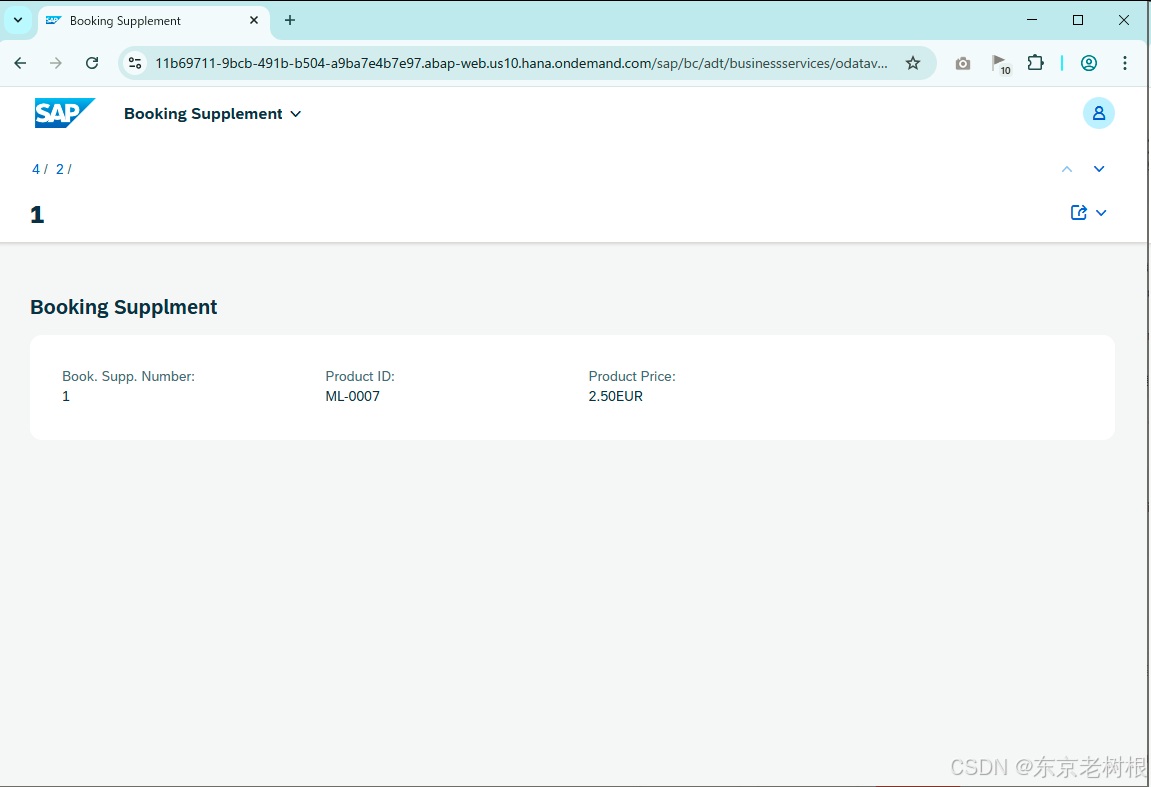This screenshot has width=1151, height=787.
Task: Click the Product Price label
Action: (631, 377)
